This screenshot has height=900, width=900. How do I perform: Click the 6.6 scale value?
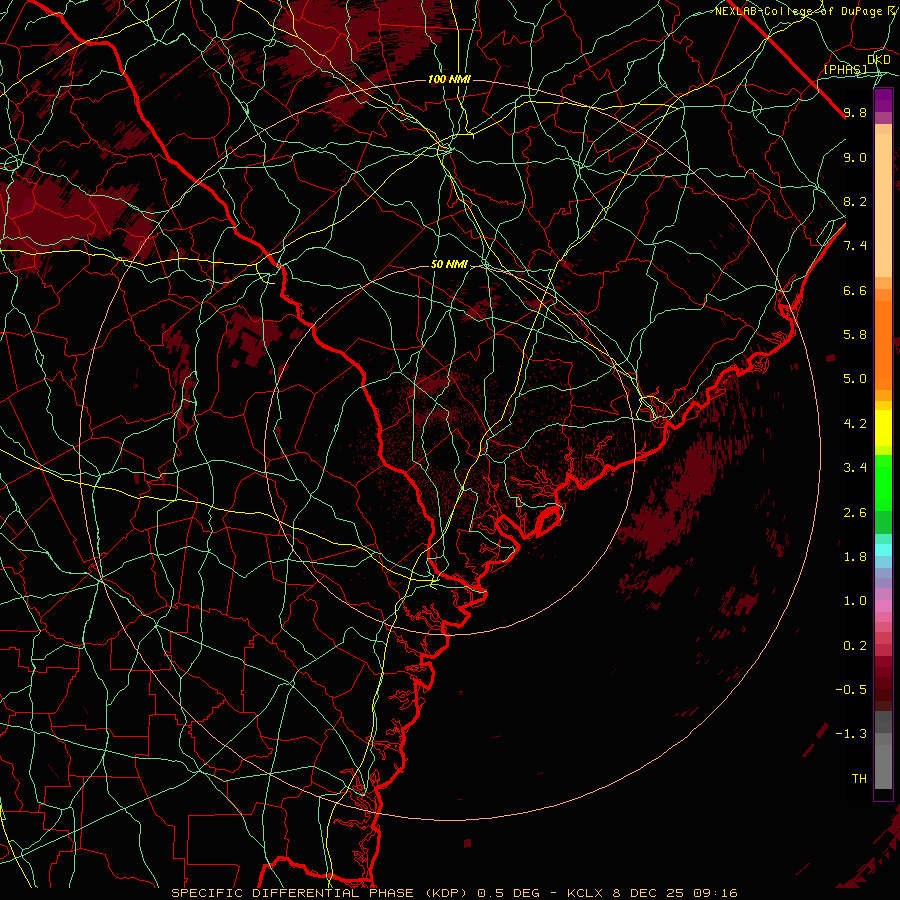pos(855,290)
